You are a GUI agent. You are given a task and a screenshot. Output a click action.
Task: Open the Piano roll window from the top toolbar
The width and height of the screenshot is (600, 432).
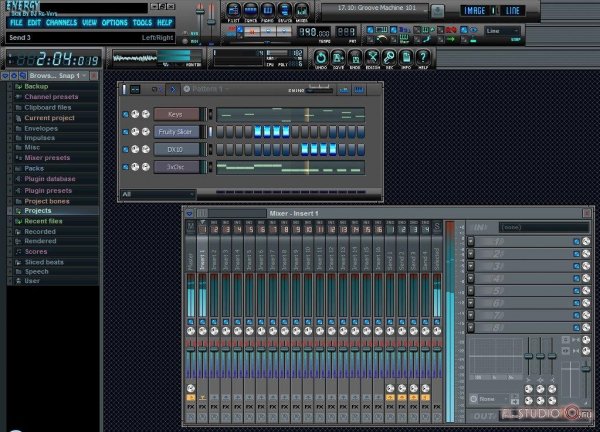pyautogui.click(x=267, y=10)
